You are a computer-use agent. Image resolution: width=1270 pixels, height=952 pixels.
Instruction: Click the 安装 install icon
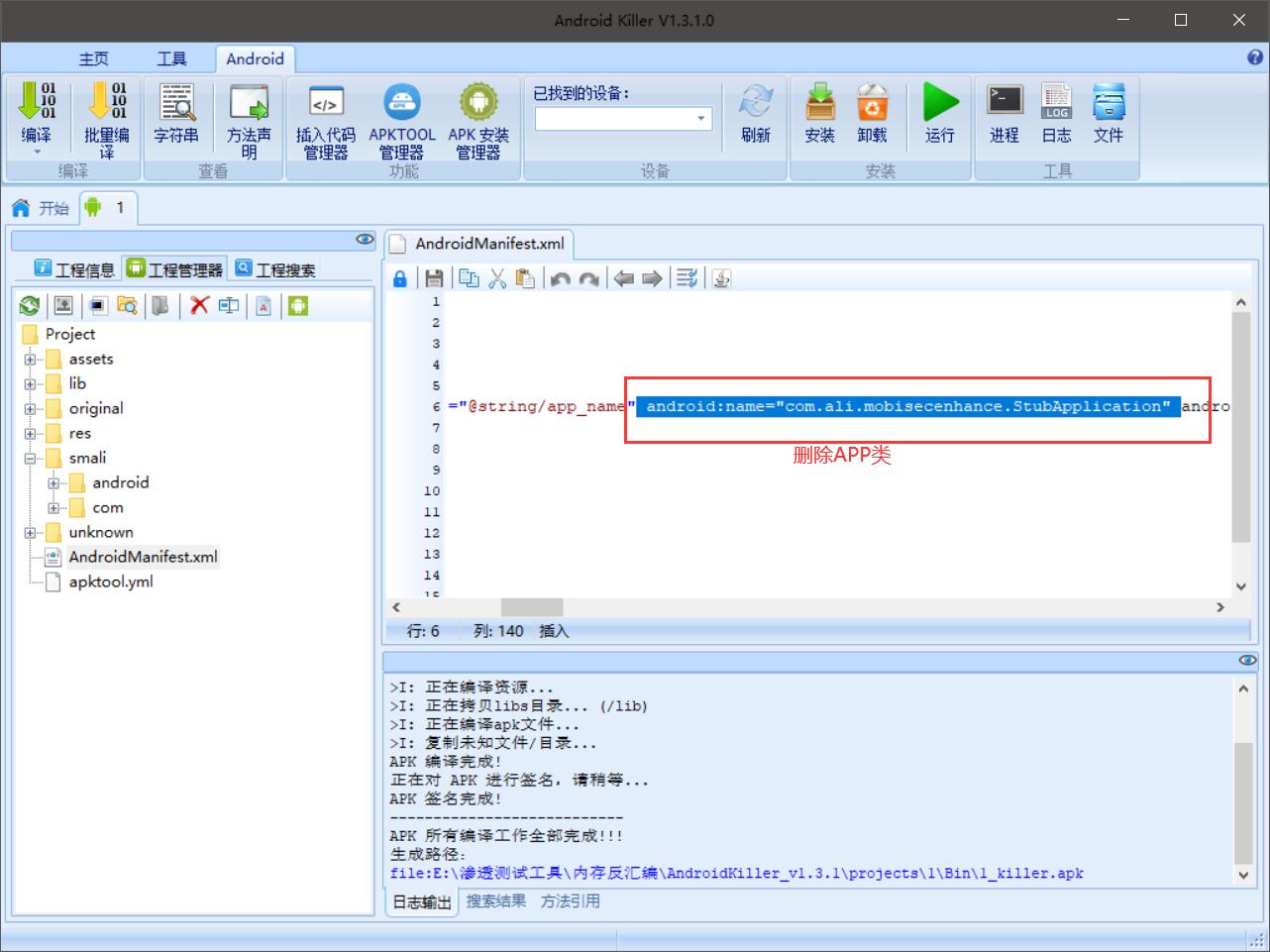[x=820, y=101]
